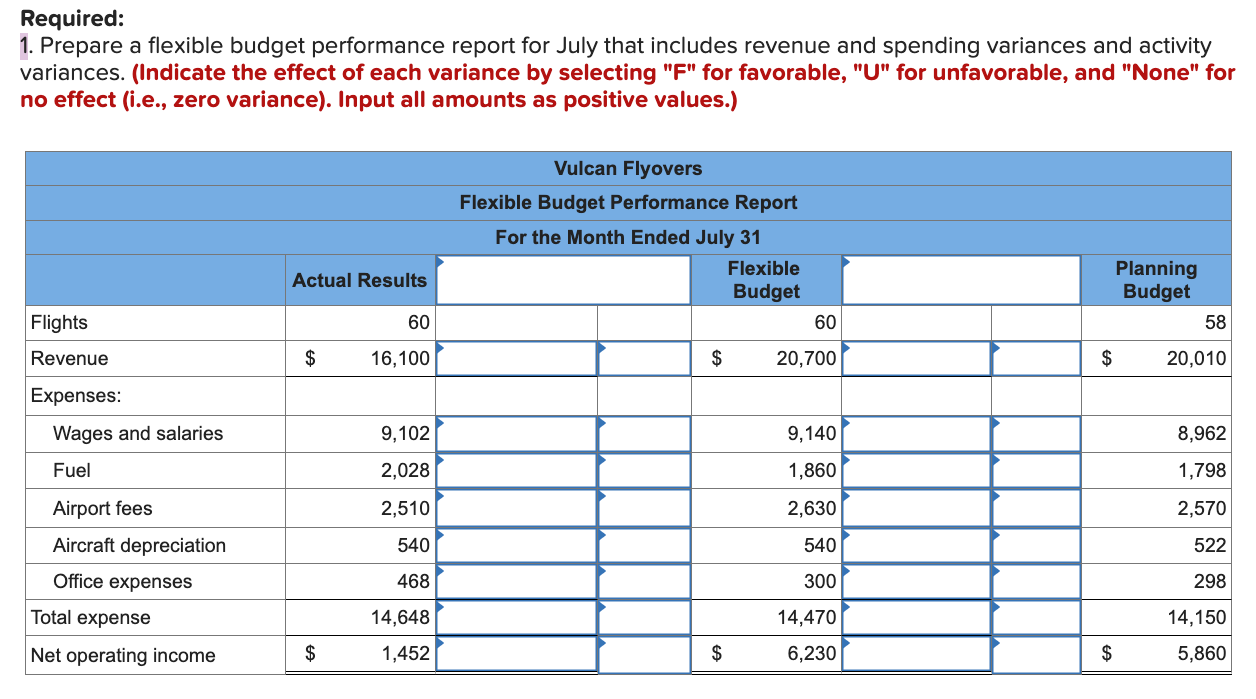Screen dimensions: 1256x699
Task: Open Airport fees F/U dropdown left of 2,570
Action: coord(1036,508)
